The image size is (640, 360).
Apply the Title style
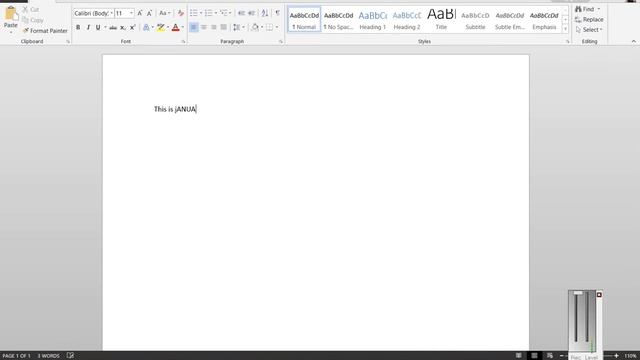(x=441, y=19)
